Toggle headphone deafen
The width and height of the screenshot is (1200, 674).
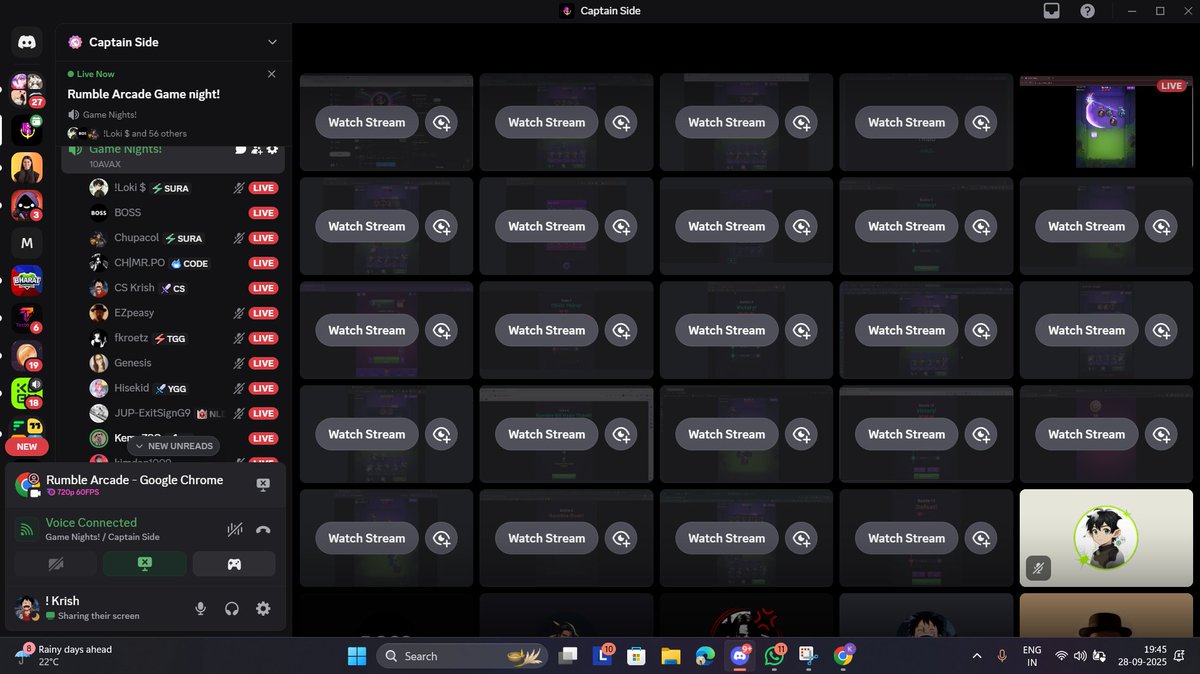(232, 608)
